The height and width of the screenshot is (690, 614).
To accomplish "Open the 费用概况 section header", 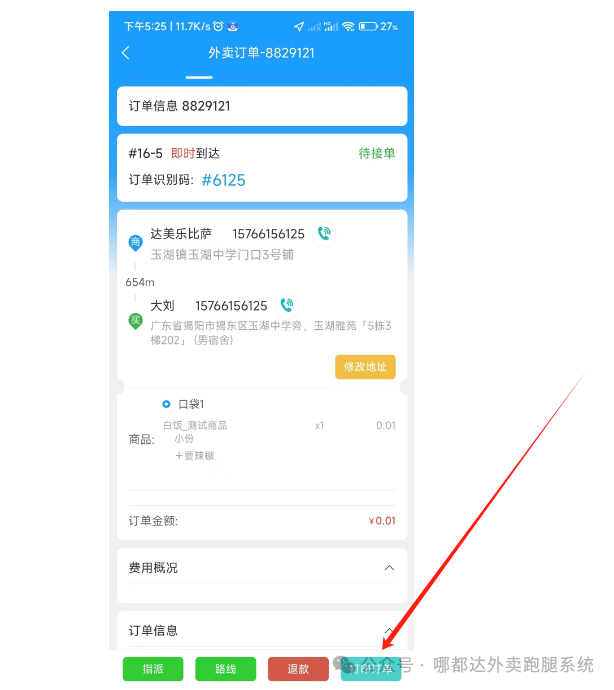I will pos(262,568).
